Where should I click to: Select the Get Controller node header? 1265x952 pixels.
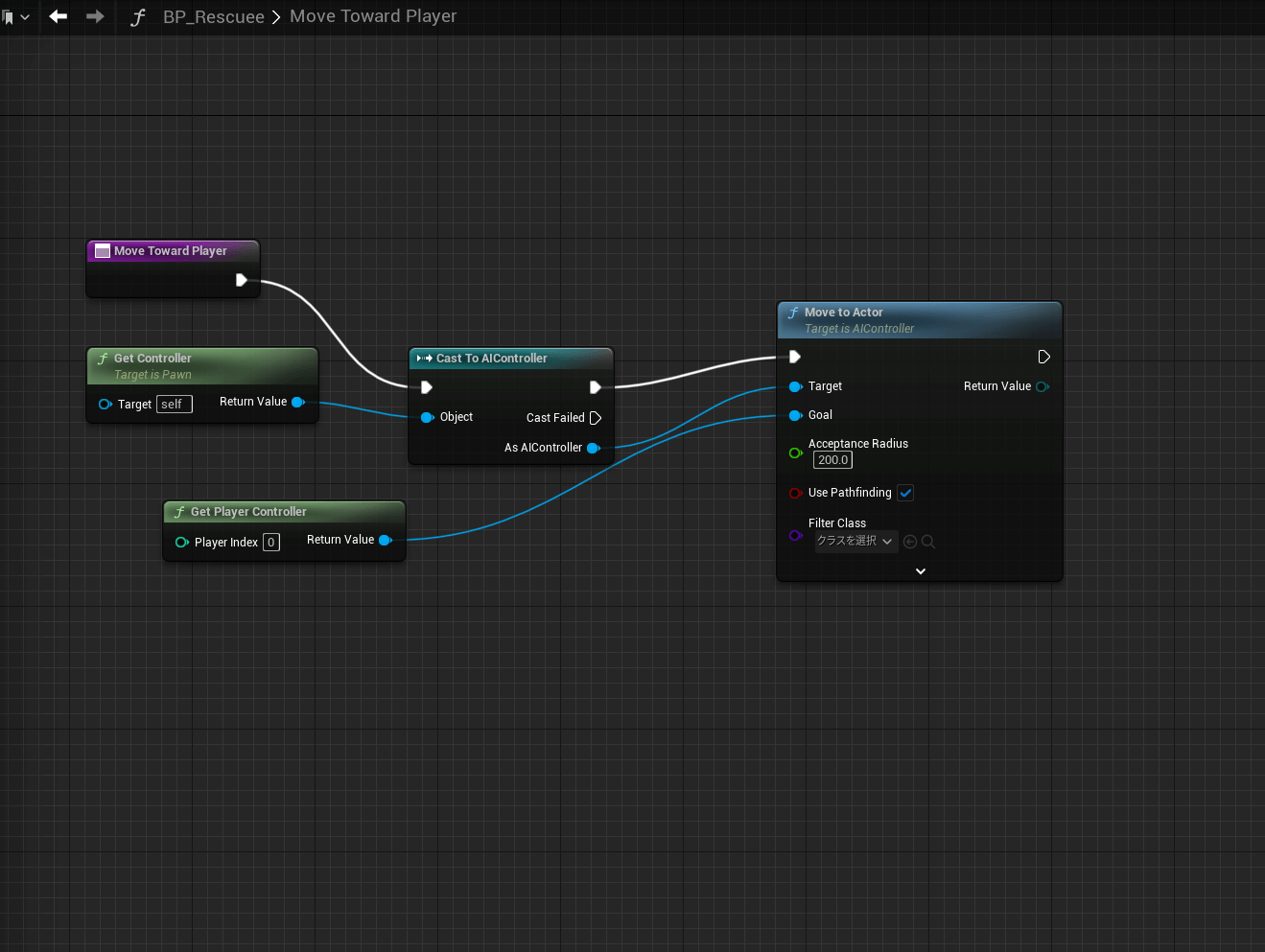click(152, 359)
